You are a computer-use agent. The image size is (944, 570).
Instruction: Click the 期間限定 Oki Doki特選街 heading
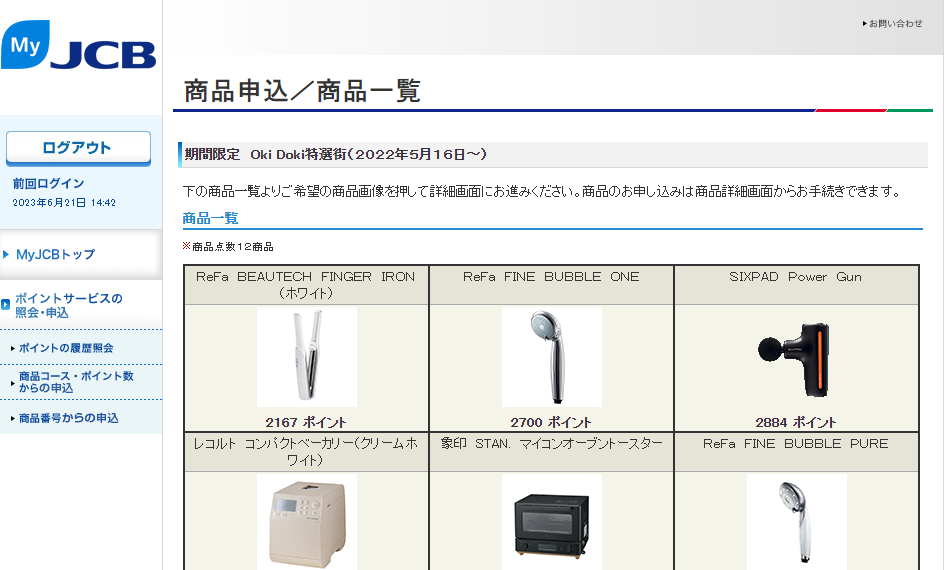pyautogui.click(x=335, y=155)
